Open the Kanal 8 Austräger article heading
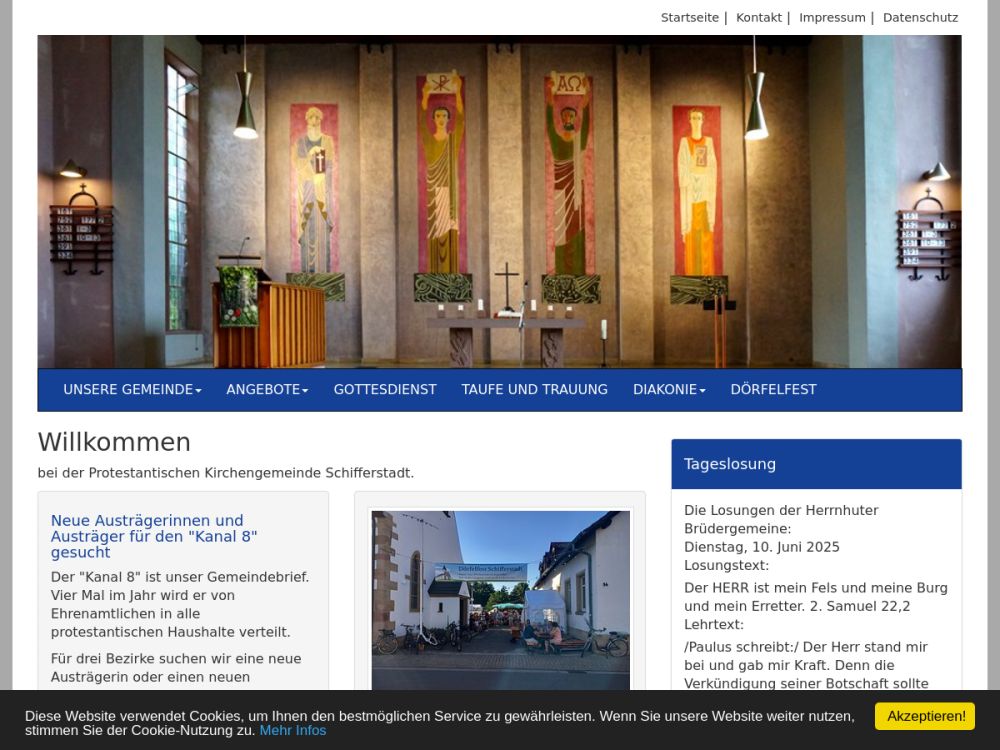 point(154,536)
